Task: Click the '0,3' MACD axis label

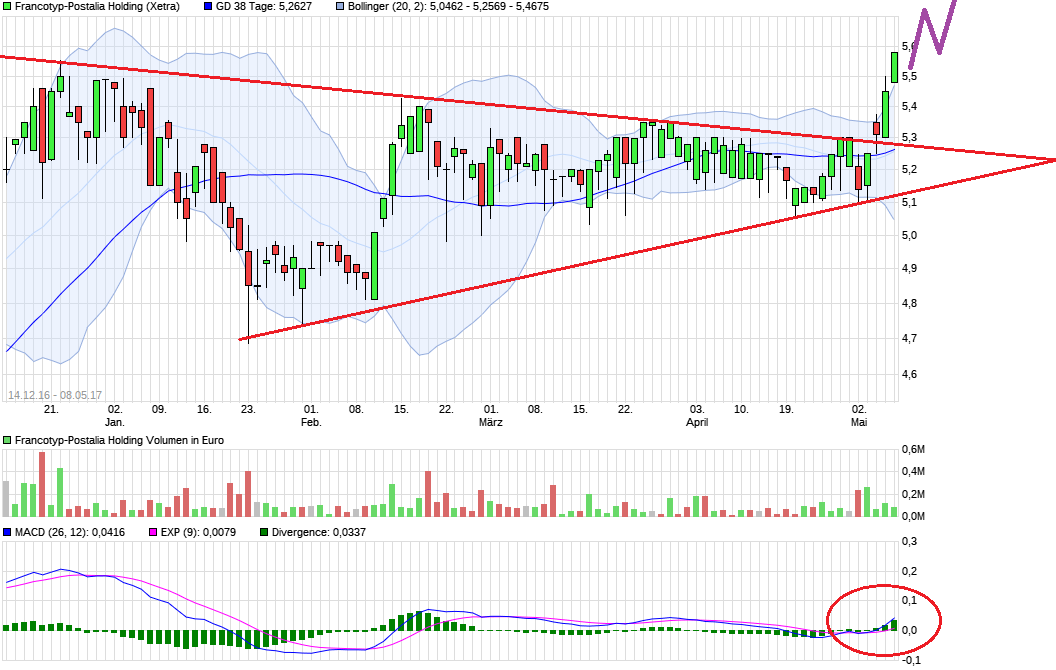Action: point(909,541)
